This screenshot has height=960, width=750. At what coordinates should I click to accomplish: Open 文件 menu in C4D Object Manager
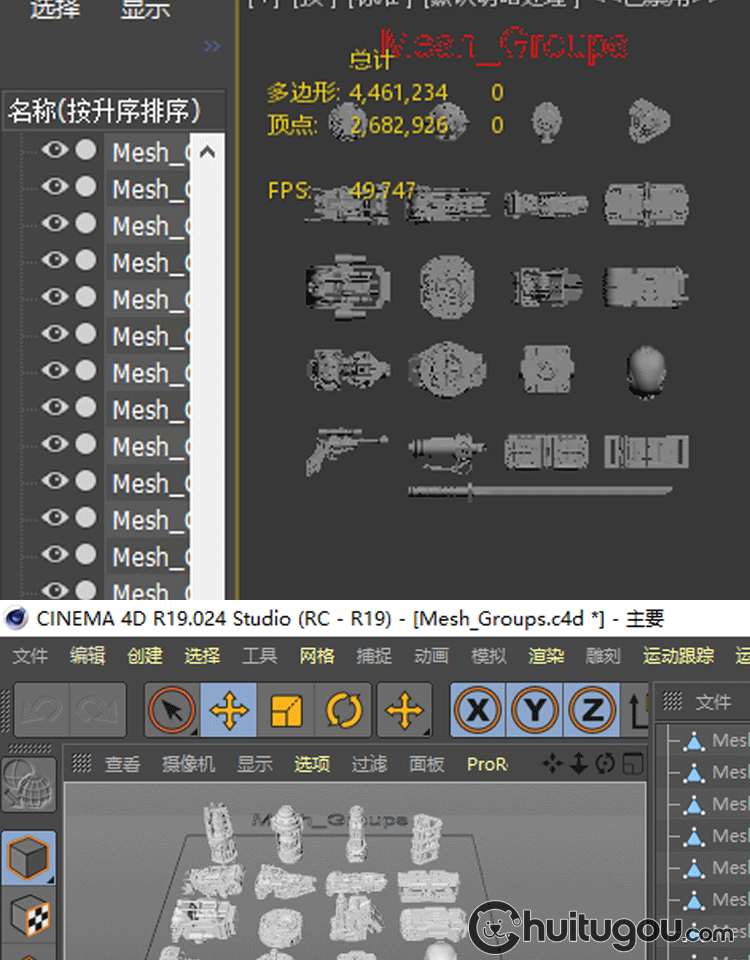coord(713,702)
